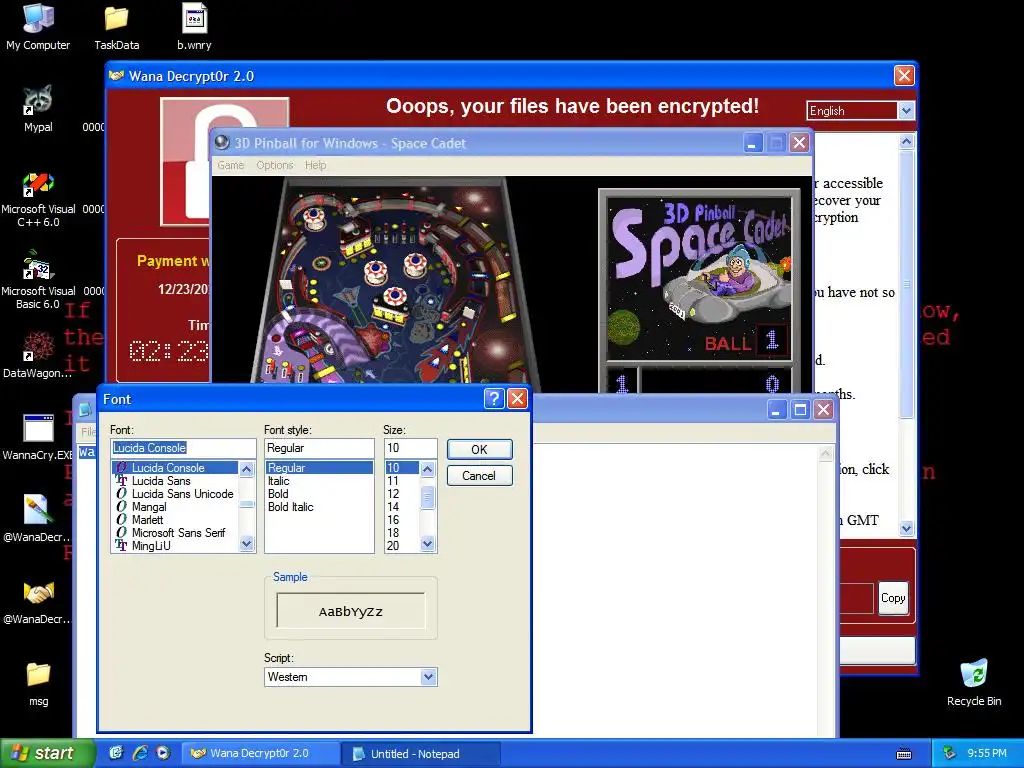The width and height of the screenshot is (1024, 768).
Task: Click the Font style input field
Action: click(x=319, y=448)
